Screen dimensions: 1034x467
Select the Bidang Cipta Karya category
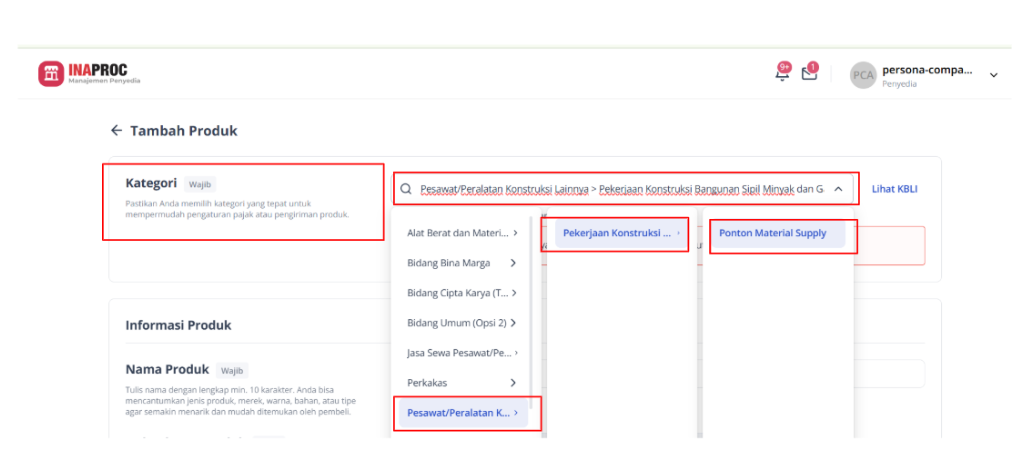click(462, 293)
